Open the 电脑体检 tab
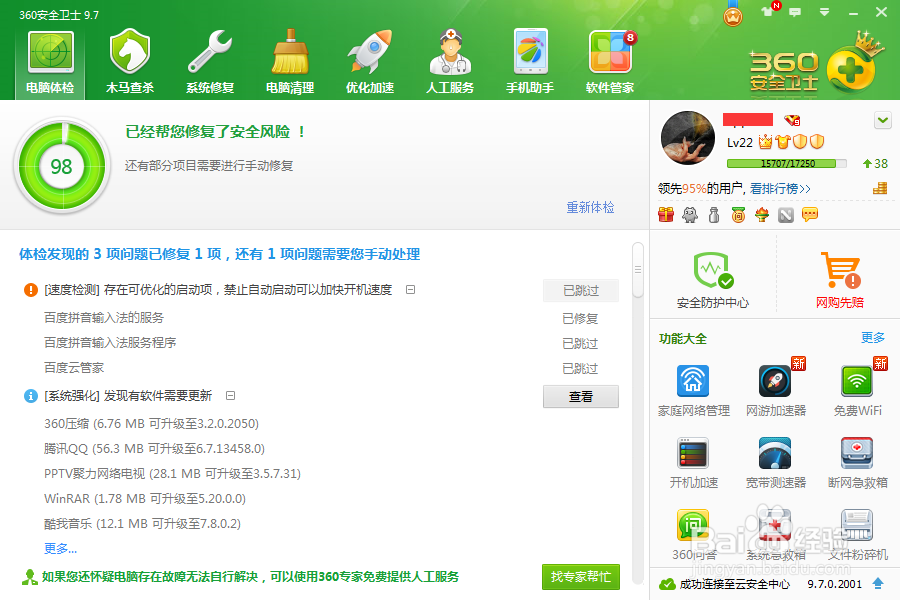The width and height of the screenshot is (900, 600). pyautogui.click(x=50, y=63)
